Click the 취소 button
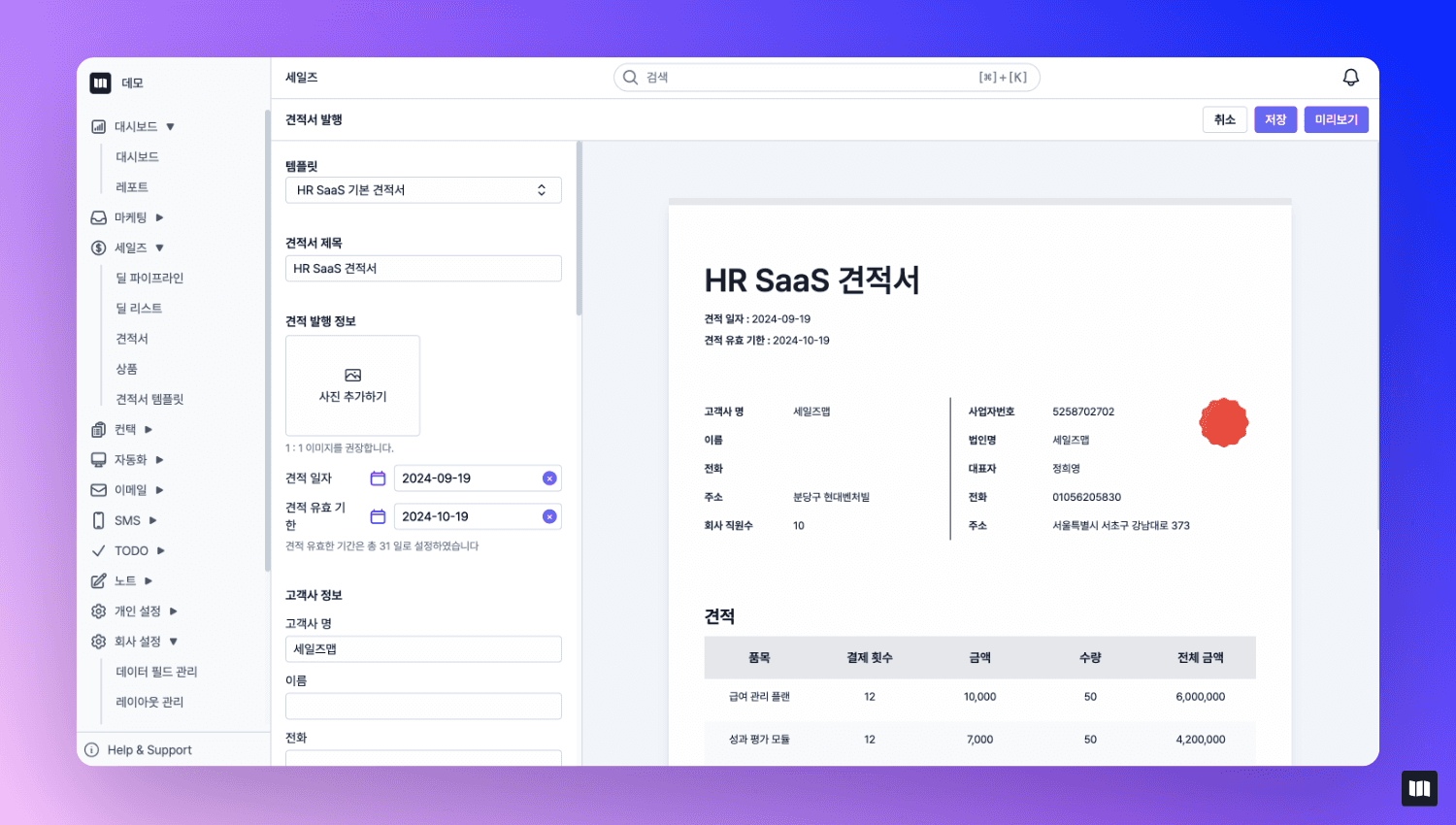Image resolution: width=1456 pixels, height=825 pixels. (x=1225, y=119)
